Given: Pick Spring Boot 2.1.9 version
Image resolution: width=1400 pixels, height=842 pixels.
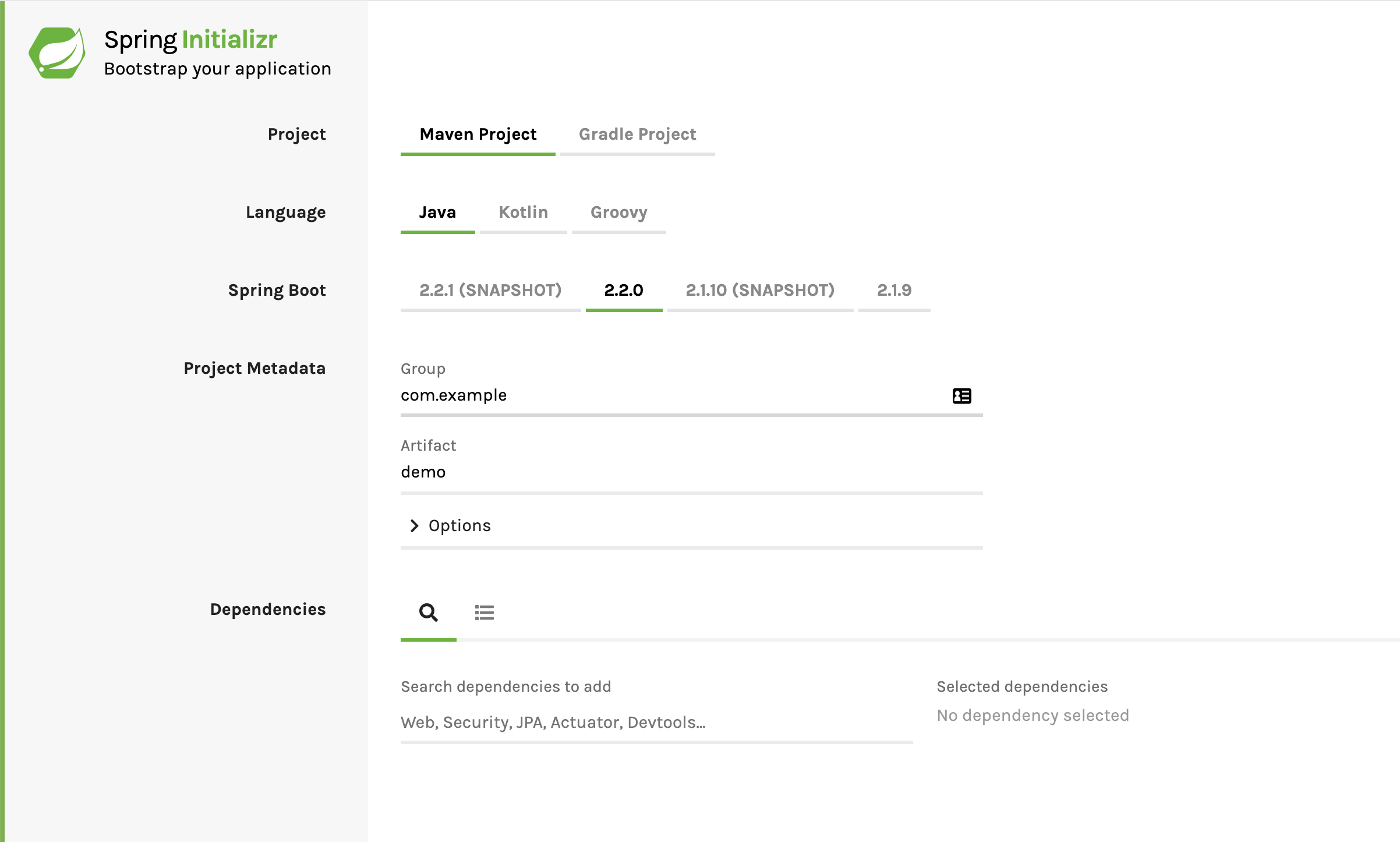Looking at the screenshot, I should pyautogui.click(x=894, y=291).
